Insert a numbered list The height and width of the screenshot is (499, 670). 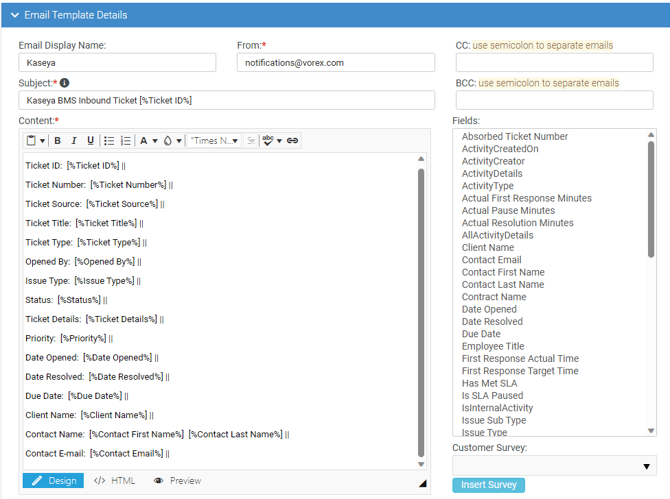[x=126, y=141]
